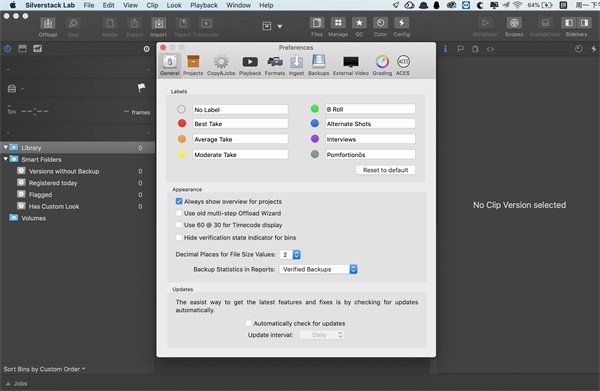Image resolution: width=600 pixels, height=391 pixels.
Task: Enable Use old multi-step Offload Wizard
Action: coord(179,213)
